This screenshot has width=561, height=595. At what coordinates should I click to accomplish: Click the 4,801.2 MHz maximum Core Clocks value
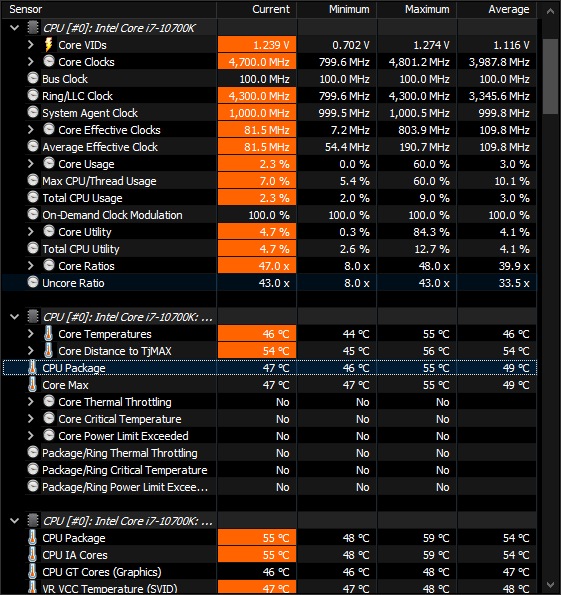tap(419, 62)
